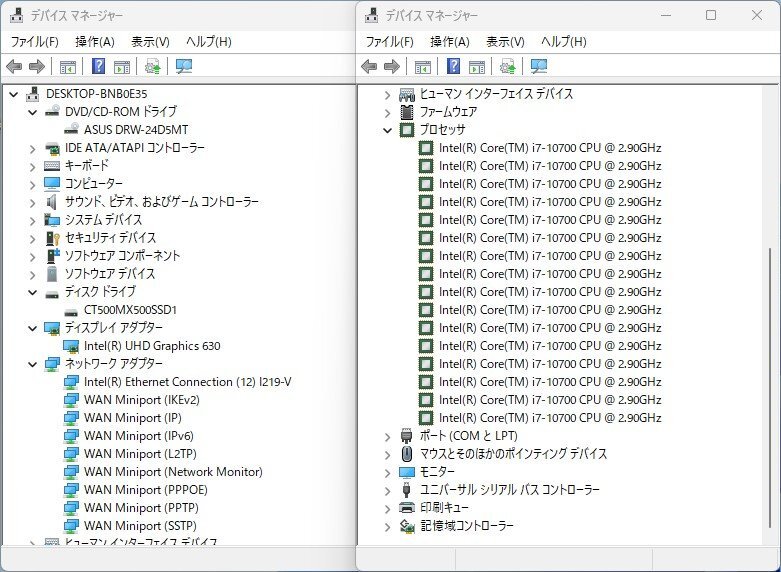Expand the システム デバイス category
The image size is (781, 572).
[32, 220]
